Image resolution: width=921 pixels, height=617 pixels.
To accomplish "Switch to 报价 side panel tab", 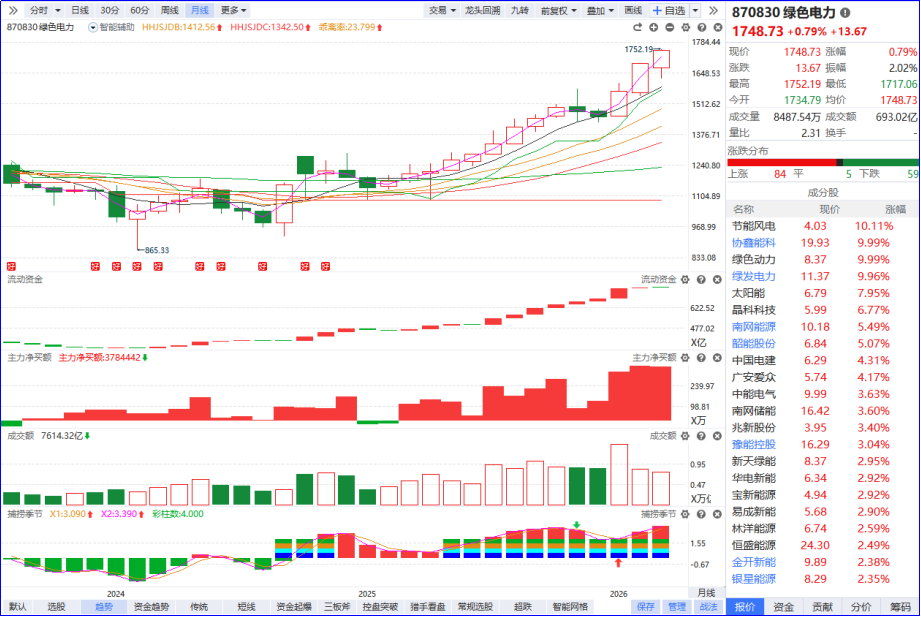I will (745, 607).
